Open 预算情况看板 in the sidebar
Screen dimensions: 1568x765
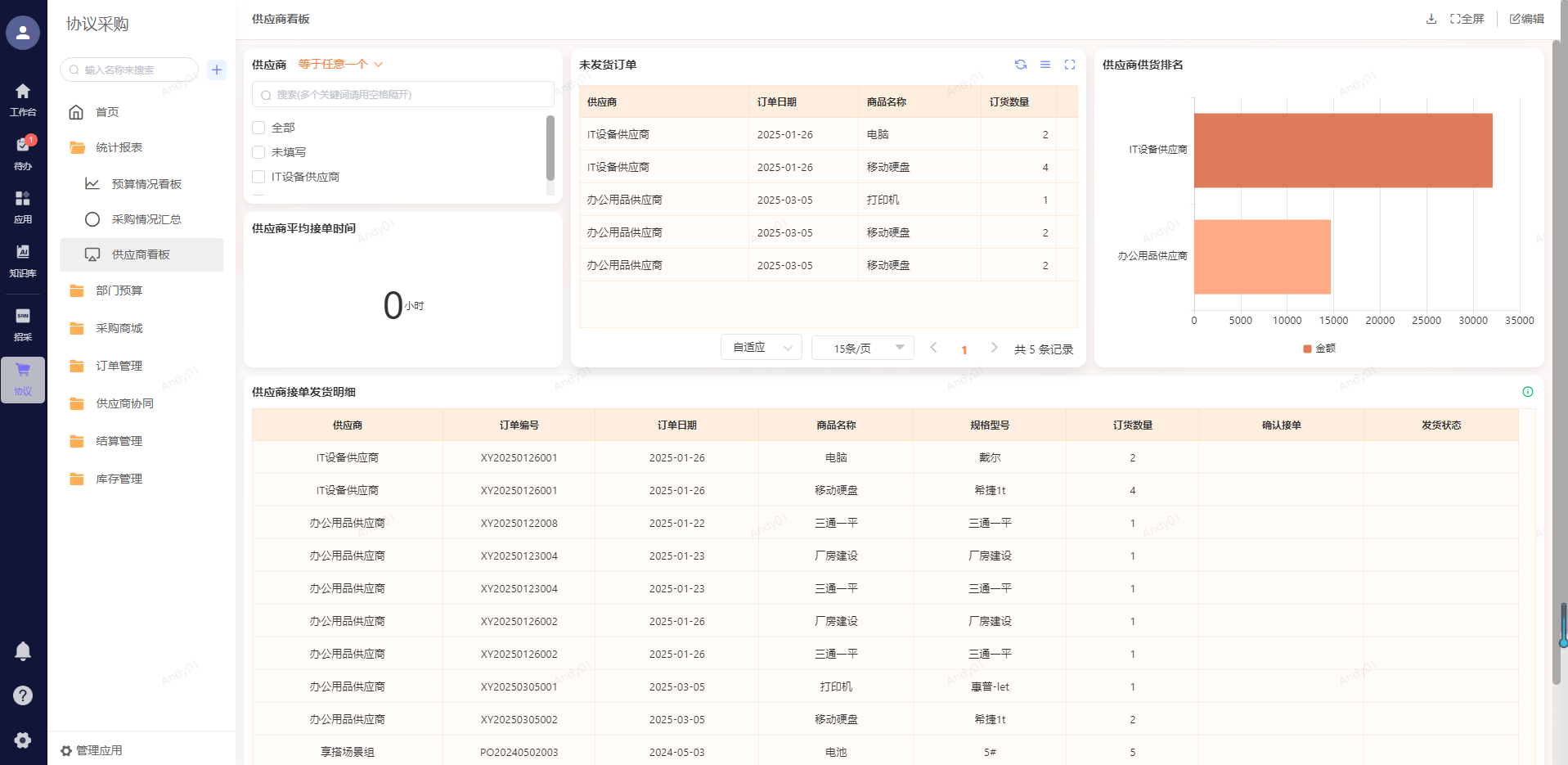coord(146,184)
